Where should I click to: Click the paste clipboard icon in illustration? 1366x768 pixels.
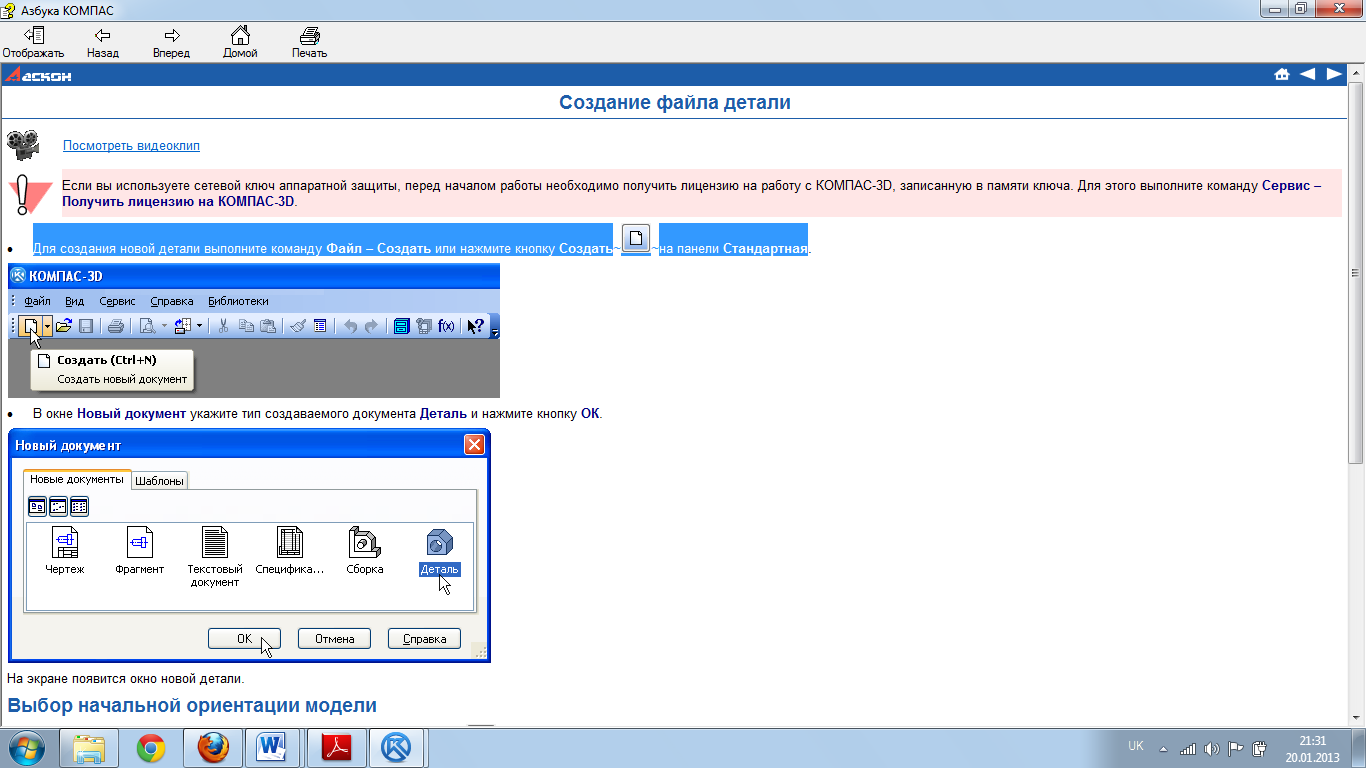(268, 326)
